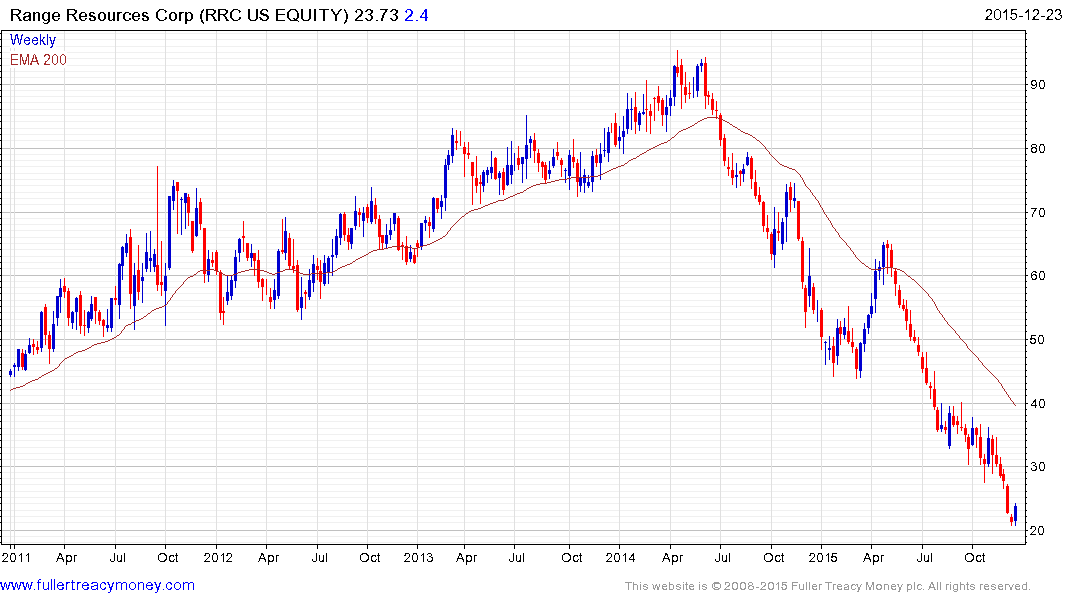1075x600 pixels.
Task: Click the Fuller Treacy Money copyright notice
Action: click(x=827, y=586)
